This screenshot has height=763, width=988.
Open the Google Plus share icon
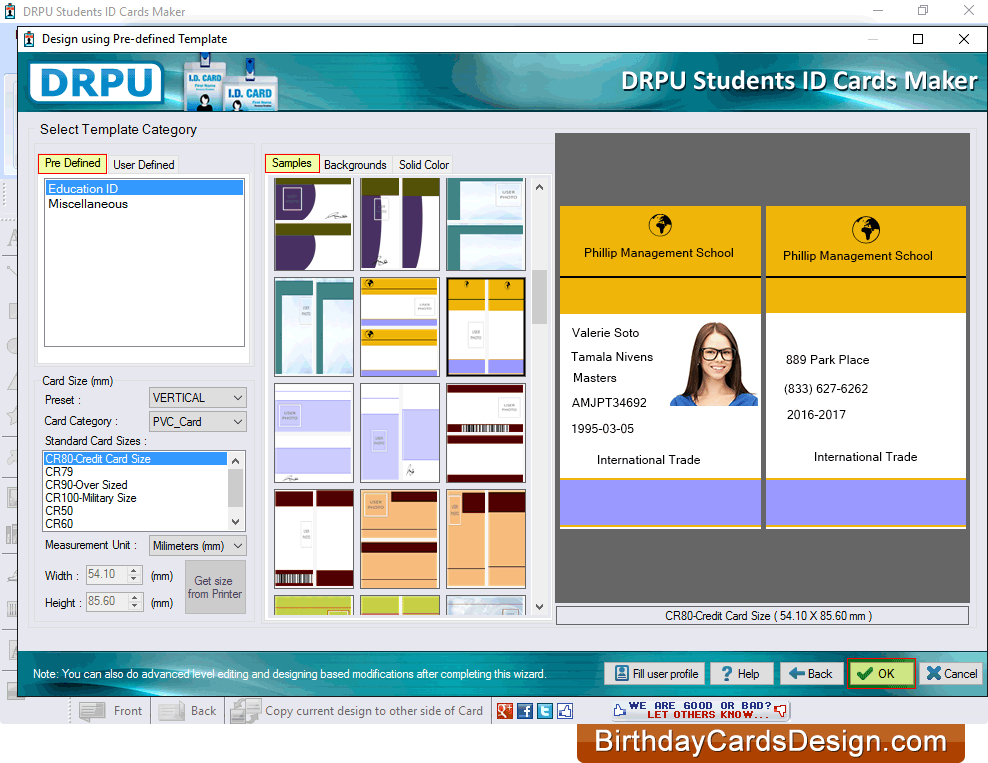tap(504, 711)
